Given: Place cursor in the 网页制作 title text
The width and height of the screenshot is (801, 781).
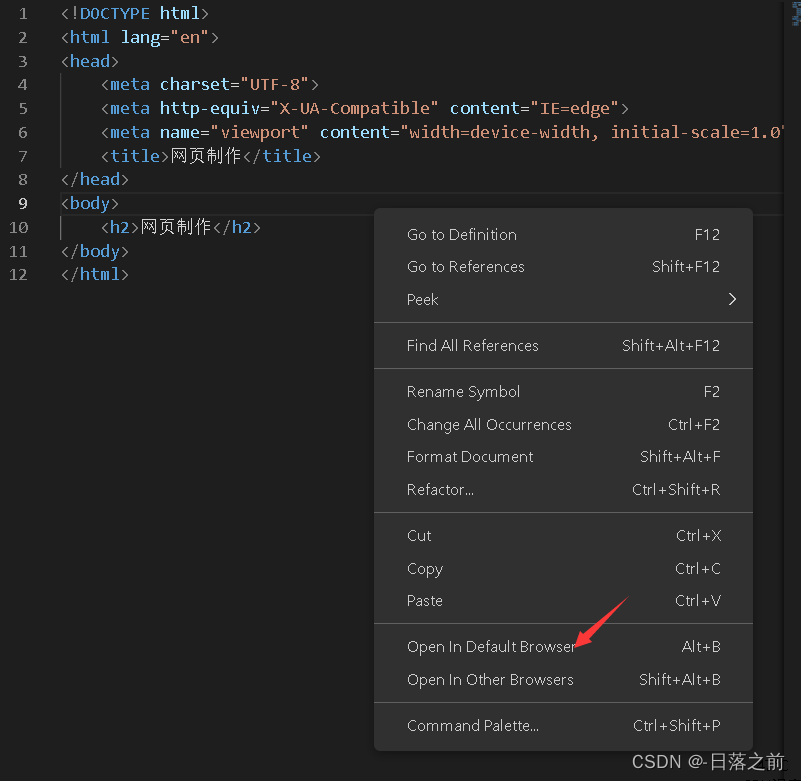Looking at the screenshot, I should point(203,155).
